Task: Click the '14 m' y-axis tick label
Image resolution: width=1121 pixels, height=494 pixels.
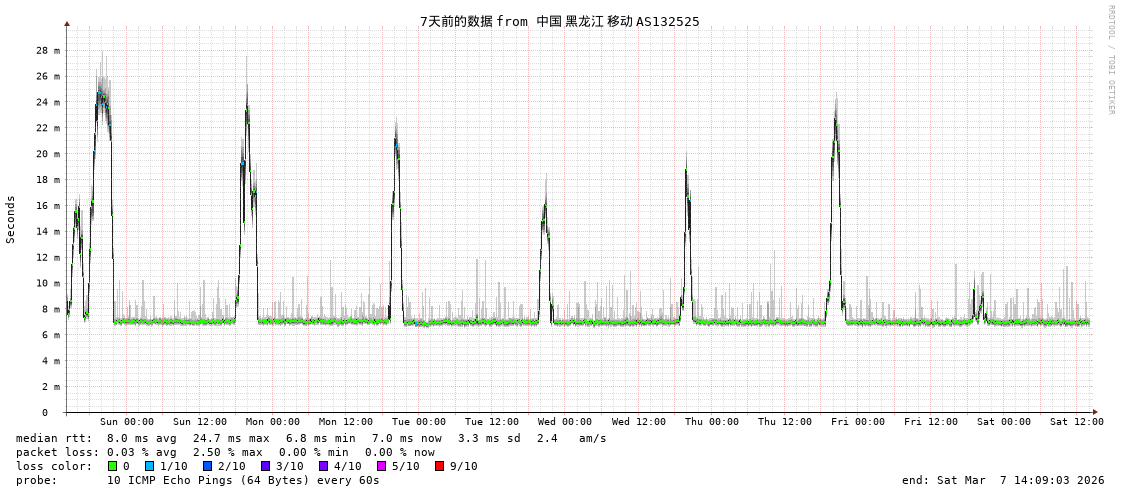Action: pyautogui.click(x=50, y=232)
